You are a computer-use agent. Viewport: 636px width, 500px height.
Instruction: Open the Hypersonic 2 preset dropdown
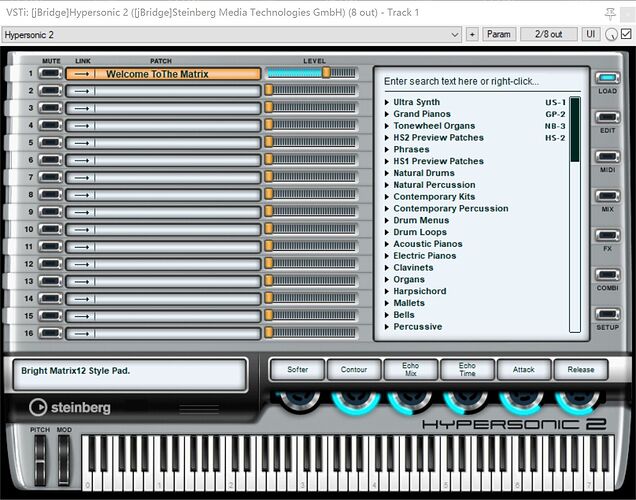pos(232,34)
